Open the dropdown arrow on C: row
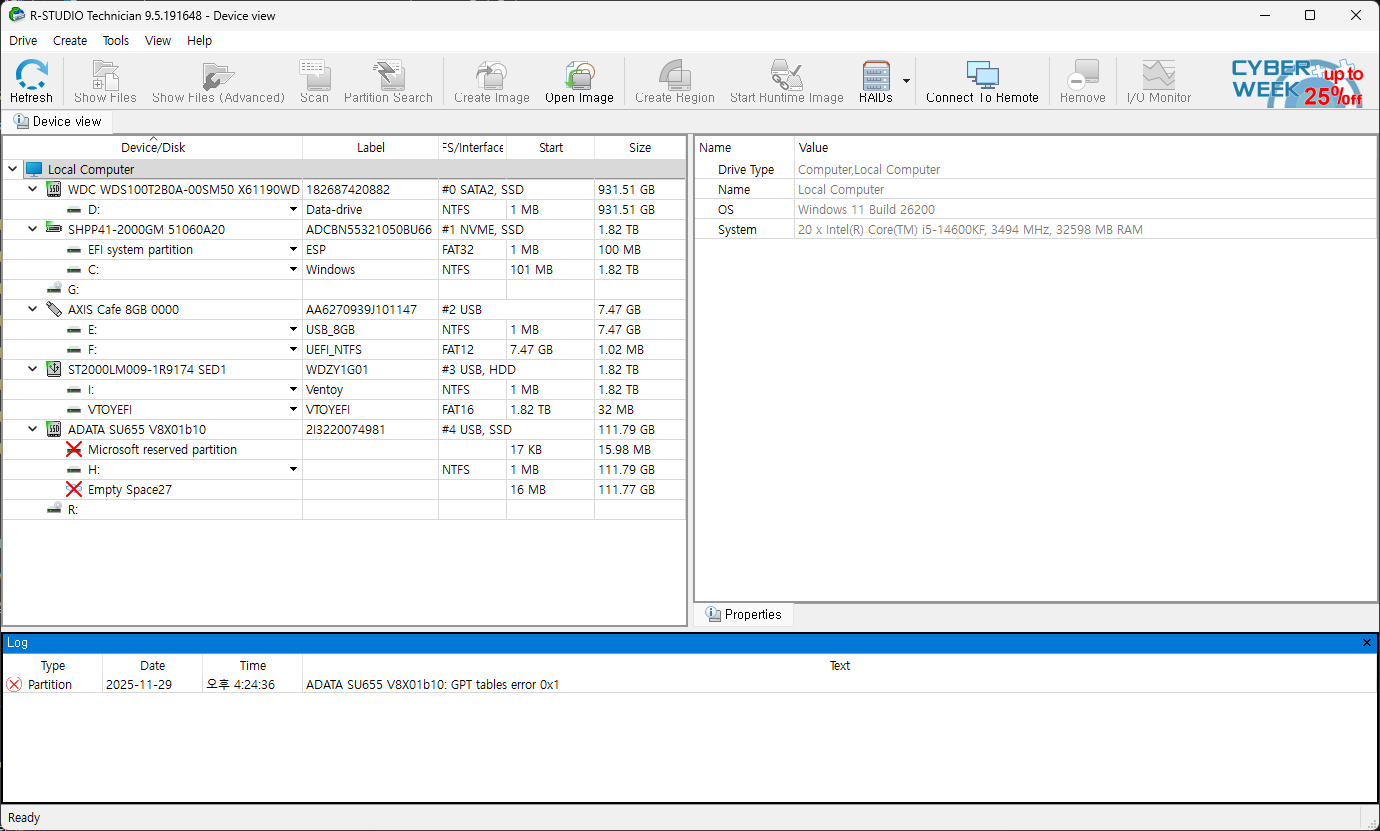This screenshot has width=1380, height=831. click(x=294, y=270)
